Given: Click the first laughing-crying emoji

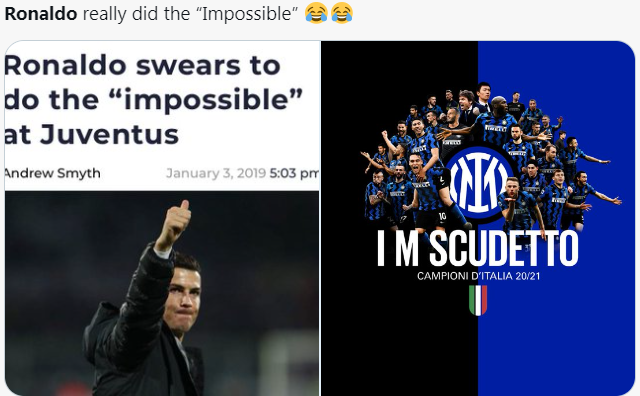Looking at the screenshot, I should [x=316, y=13].
